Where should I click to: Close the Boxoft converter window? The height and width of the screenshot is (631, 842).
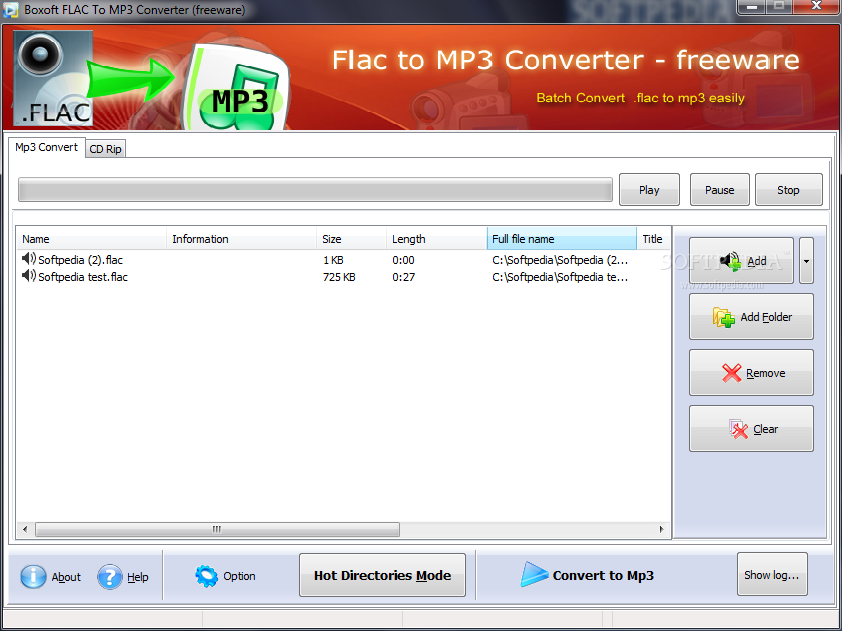click(816, 6)
